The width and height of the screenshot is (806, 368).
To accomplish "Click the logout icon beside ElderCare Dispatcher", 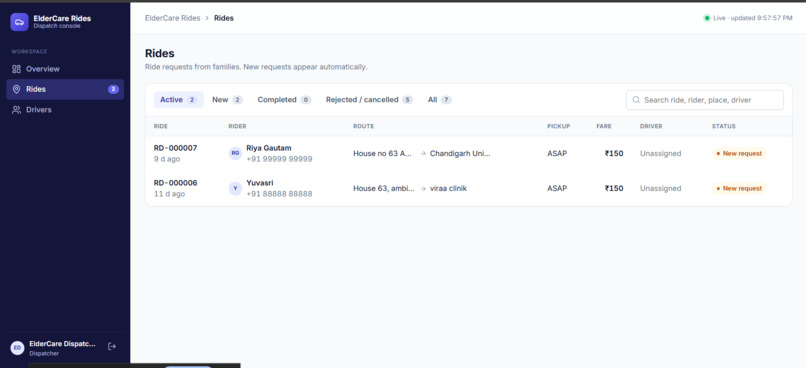I will point(112,347).
